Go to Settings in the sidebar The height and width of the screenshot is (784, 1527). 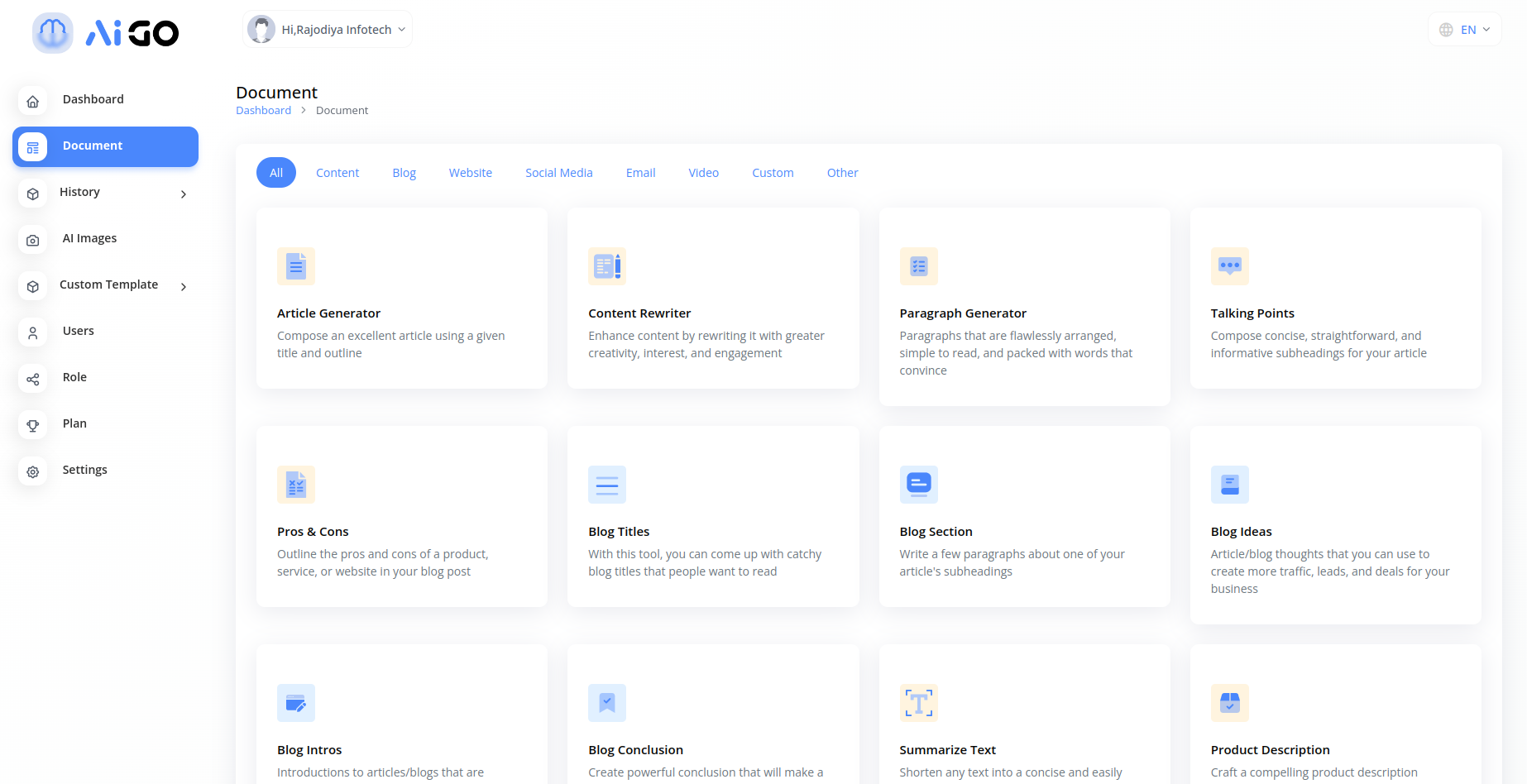click(84, 470)
